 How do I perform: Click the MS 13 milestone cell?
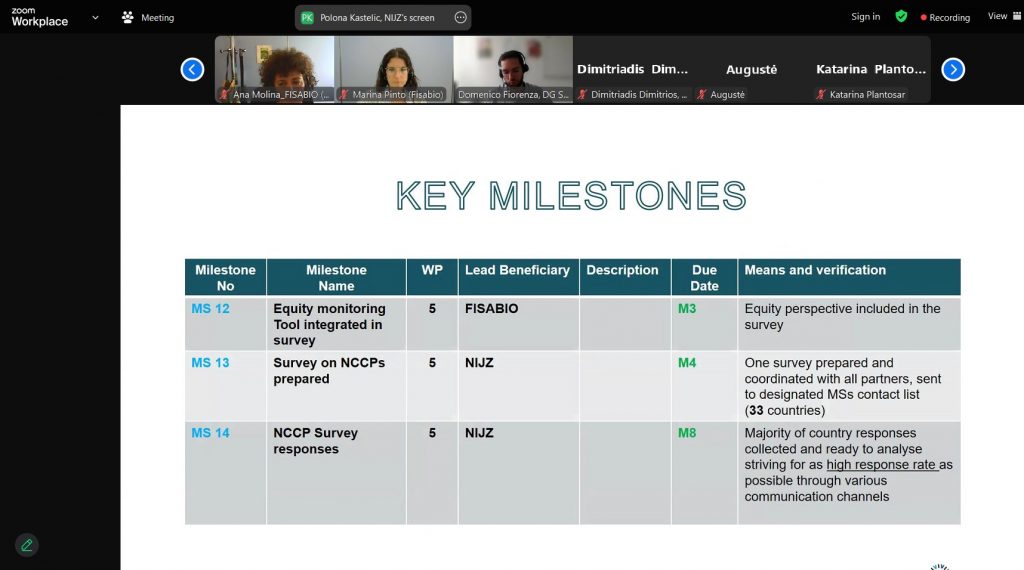[211, 363]
